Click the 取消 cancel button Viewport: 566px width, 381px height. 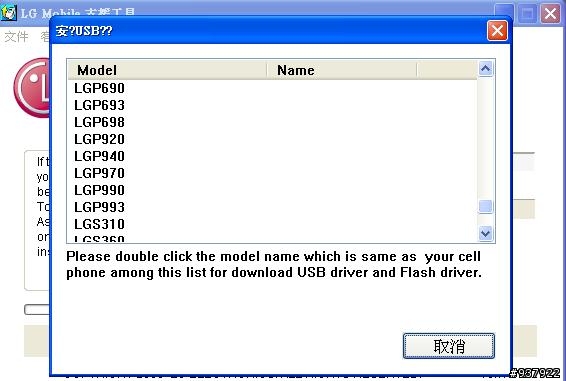coord(449,346)
